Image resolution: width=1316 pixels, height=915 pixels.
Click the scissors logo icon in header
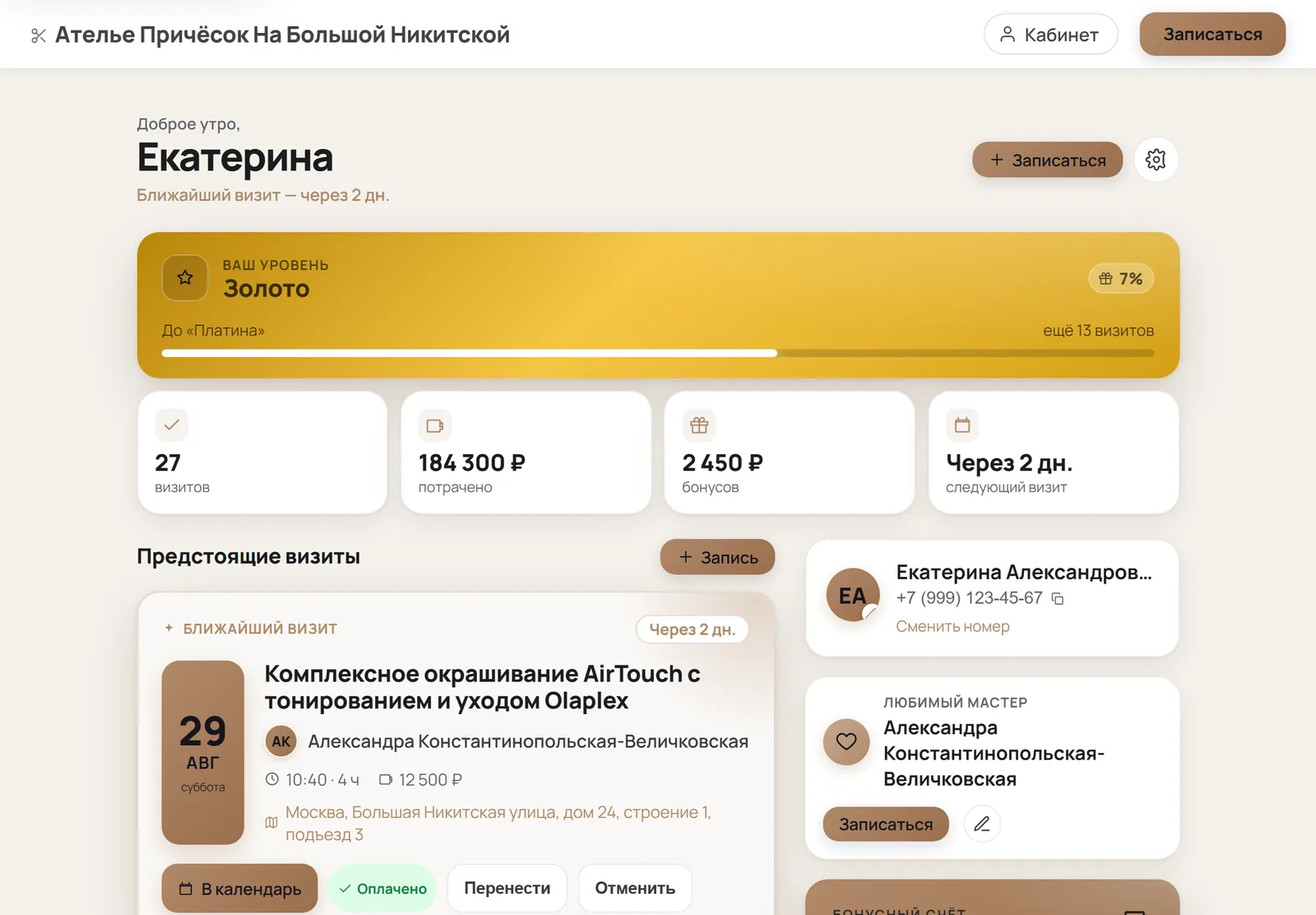(38, 35)
